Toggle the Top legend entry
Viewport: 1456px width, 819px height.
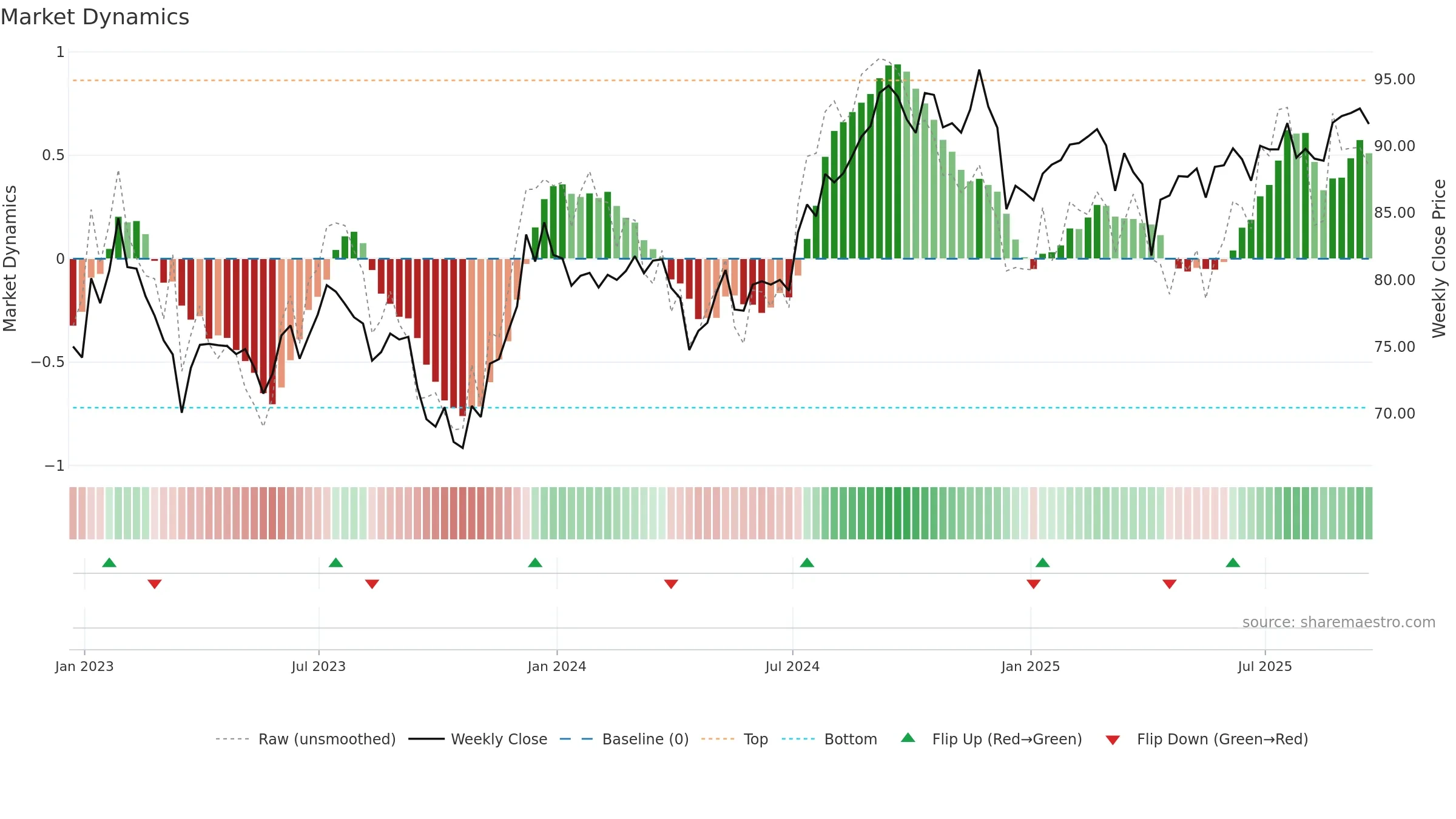pos(734,739)
